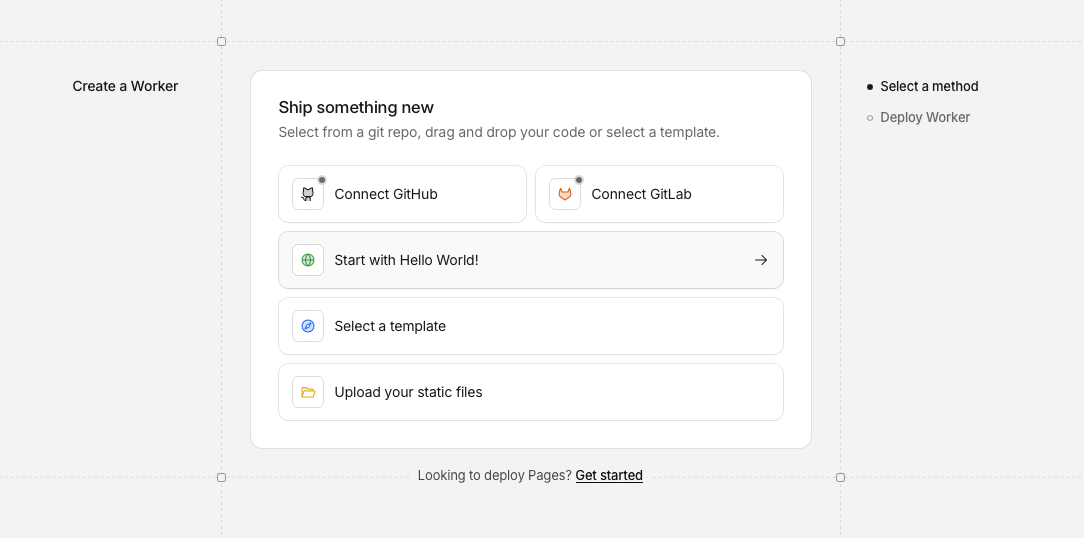Click the status dot on GitLab icon
This screenshot has width=1084, height=538.
pyautogui.click(x=579, y=180)
